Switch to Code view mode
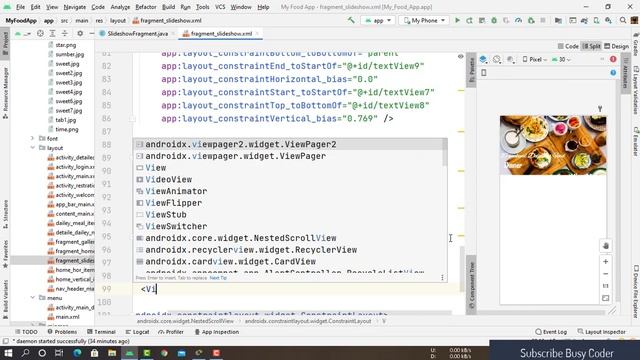Screen dimensions: 640x360 pos(568,46)
